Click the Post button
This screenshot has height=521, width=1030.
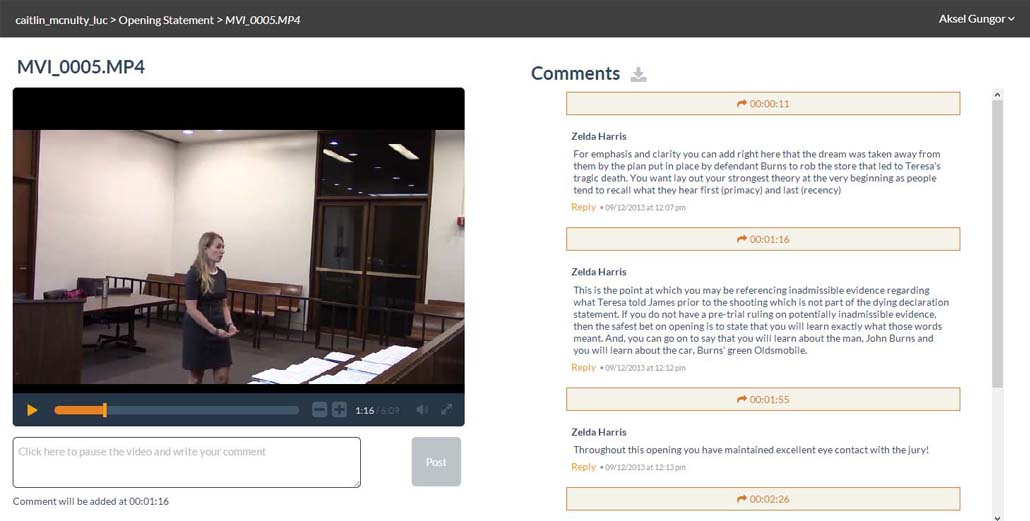436,462
